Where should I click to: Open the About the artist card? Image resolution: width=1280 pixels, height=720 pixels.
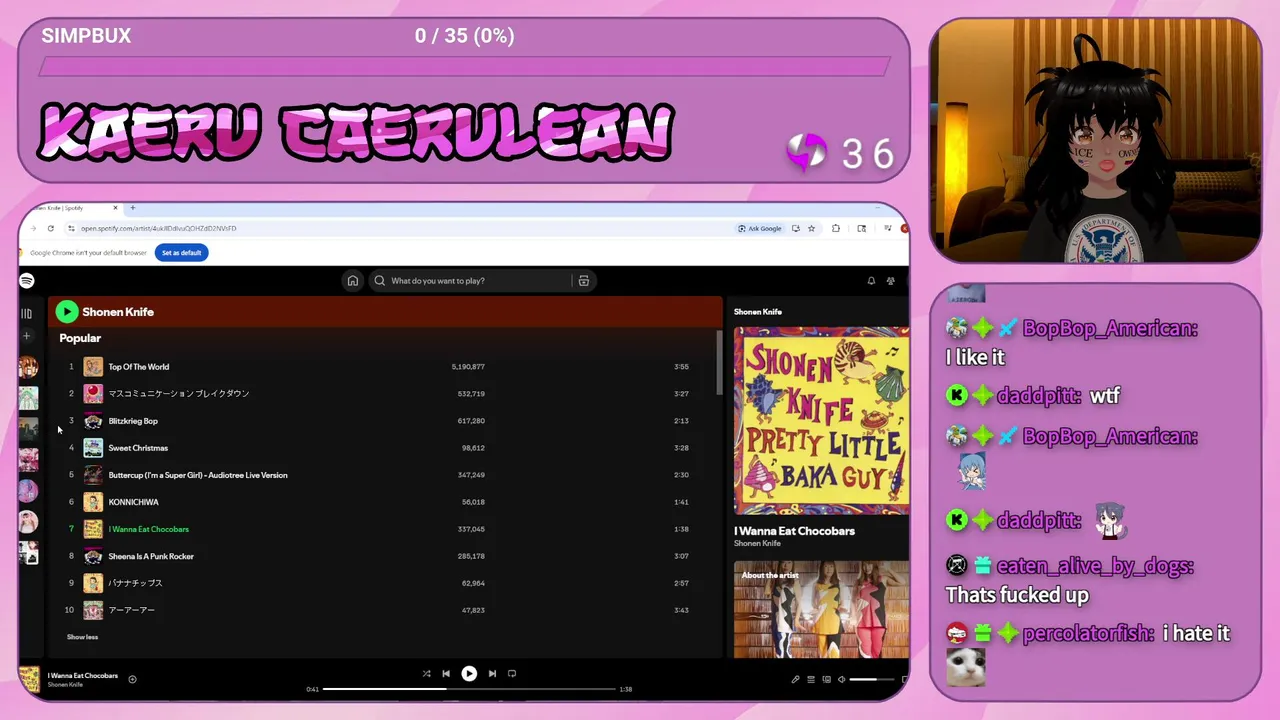pyautogui.click(x=822, y=609)
